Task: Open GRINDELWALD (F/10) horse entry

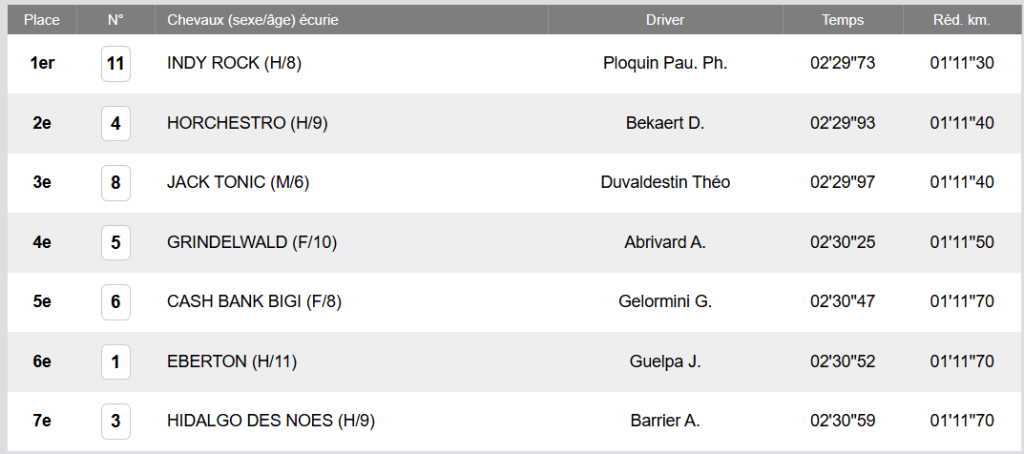Action: pos(254,243)
